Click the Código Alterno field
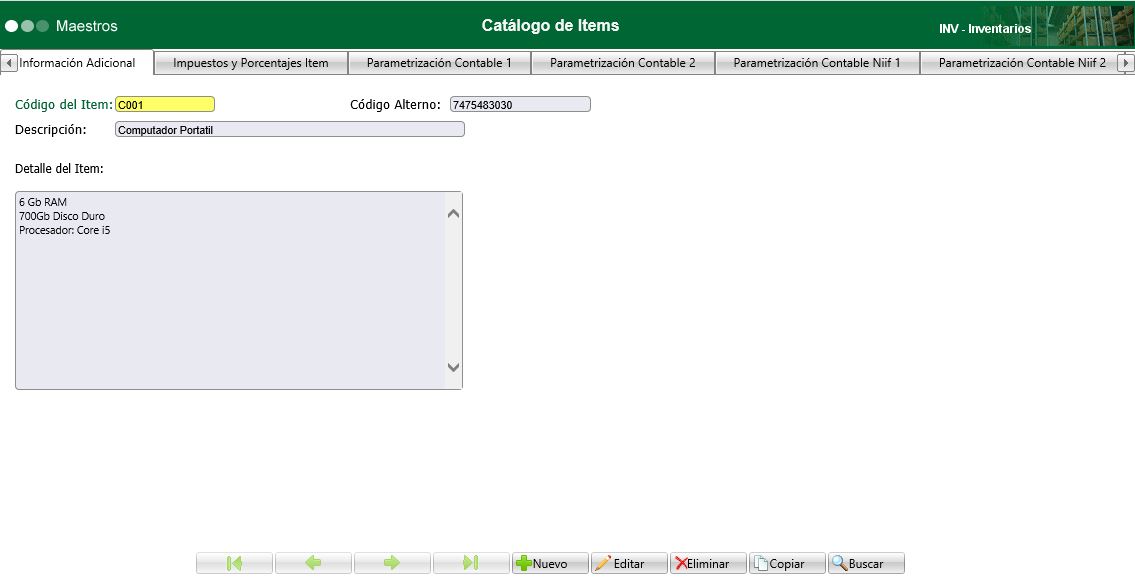Screen dimensions: 1135x588 (520, 104)
